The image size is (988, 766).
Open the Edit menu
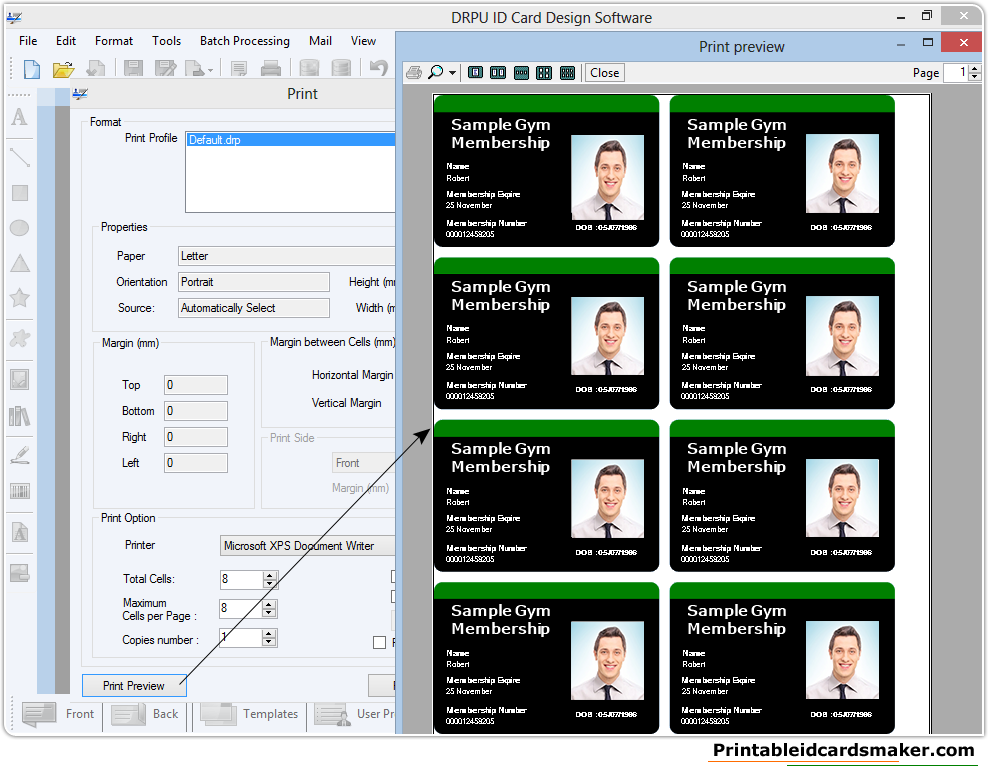coord(66,41)
